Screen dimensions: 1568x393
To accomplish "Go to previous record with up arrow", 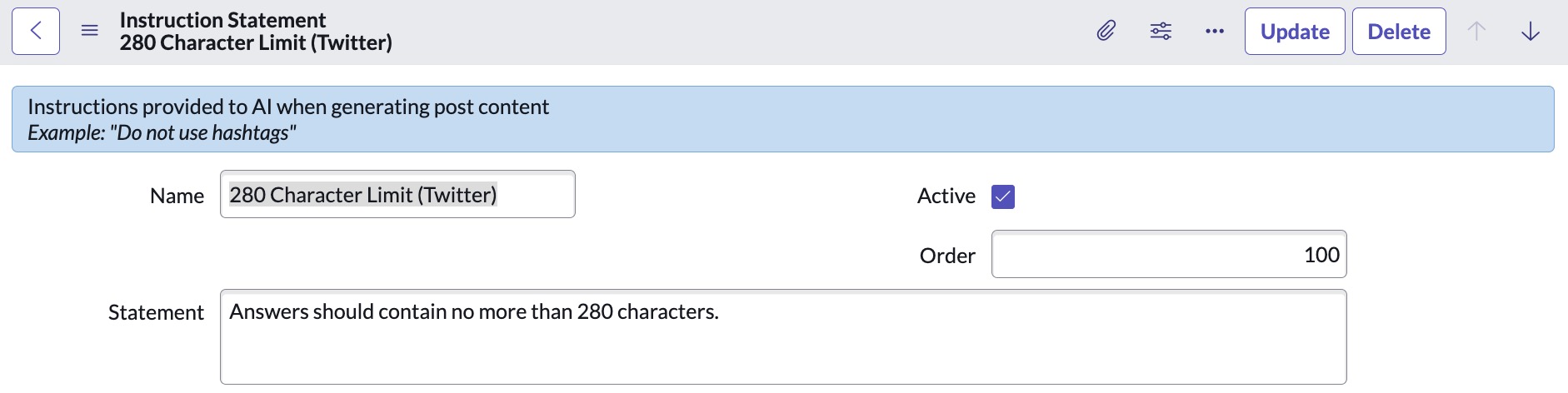I will click(x=1476, y=32).
